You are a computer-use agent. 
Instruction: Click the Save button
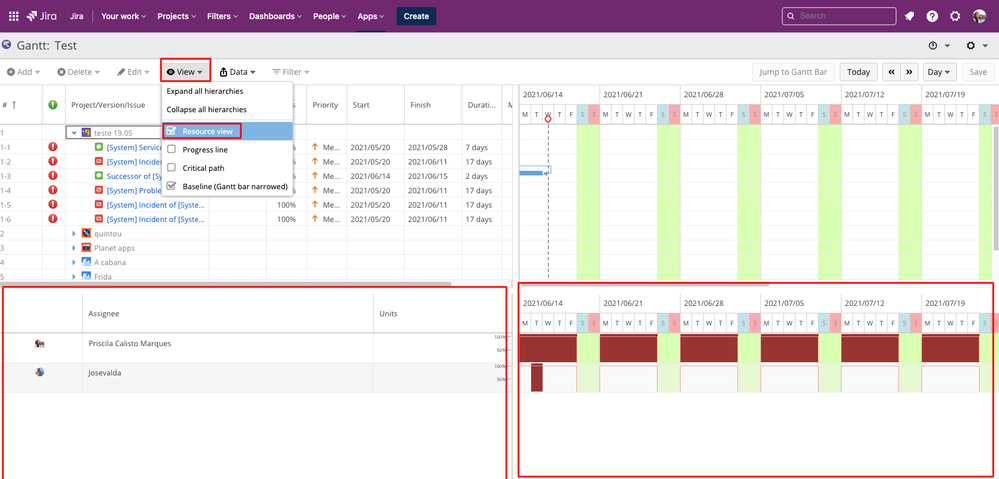(x=978, y=72)
